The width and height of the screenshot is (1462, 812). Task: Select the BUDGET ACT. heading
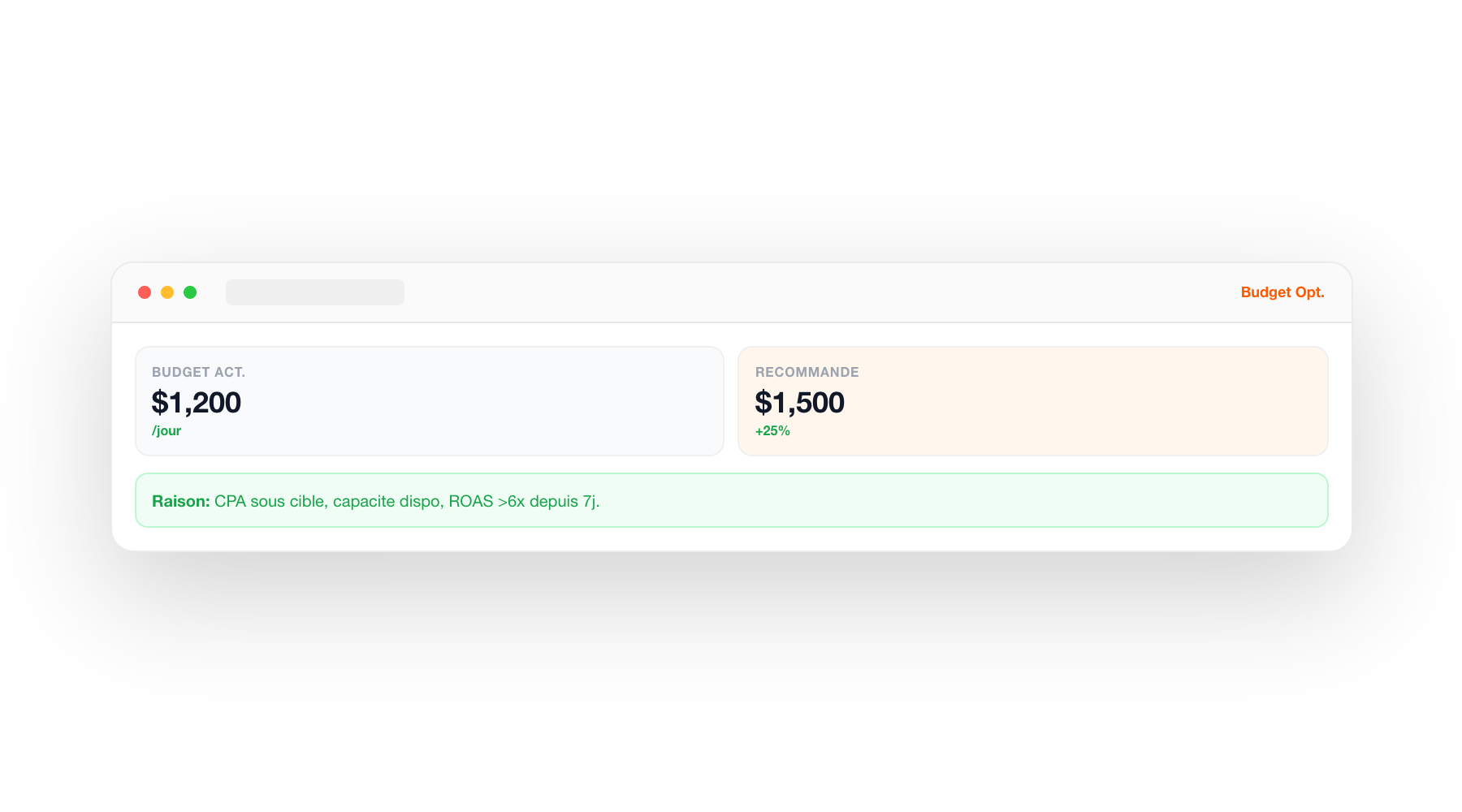198,372
